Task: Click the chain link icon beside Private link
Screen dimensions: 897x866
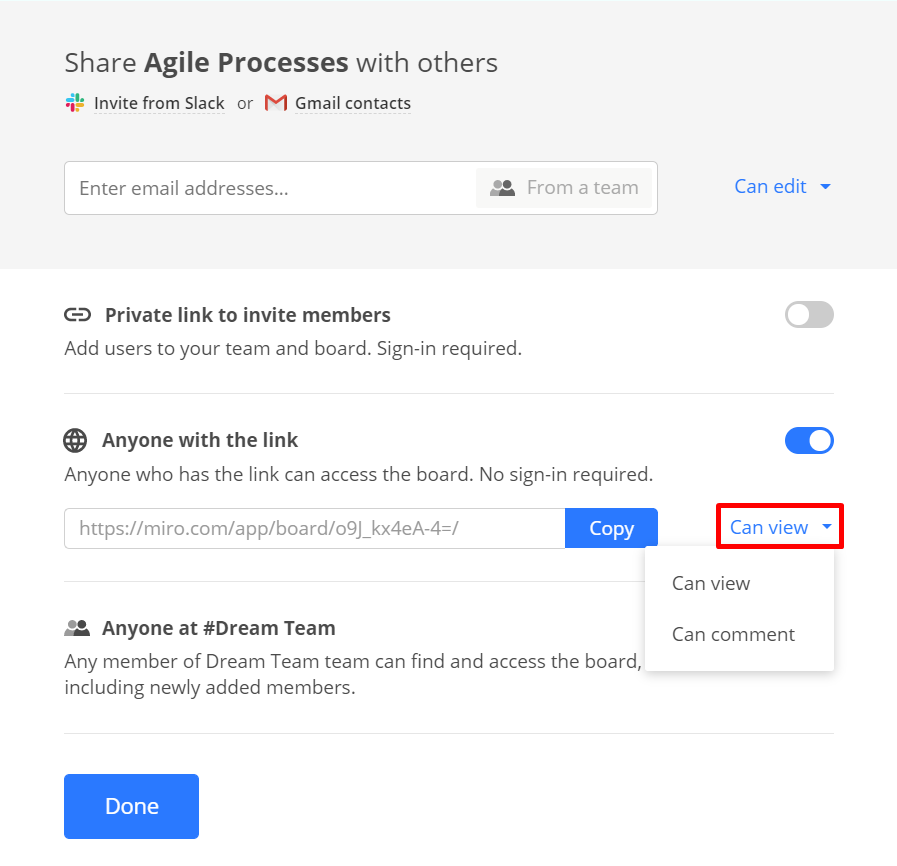Action: coord(77,316)
